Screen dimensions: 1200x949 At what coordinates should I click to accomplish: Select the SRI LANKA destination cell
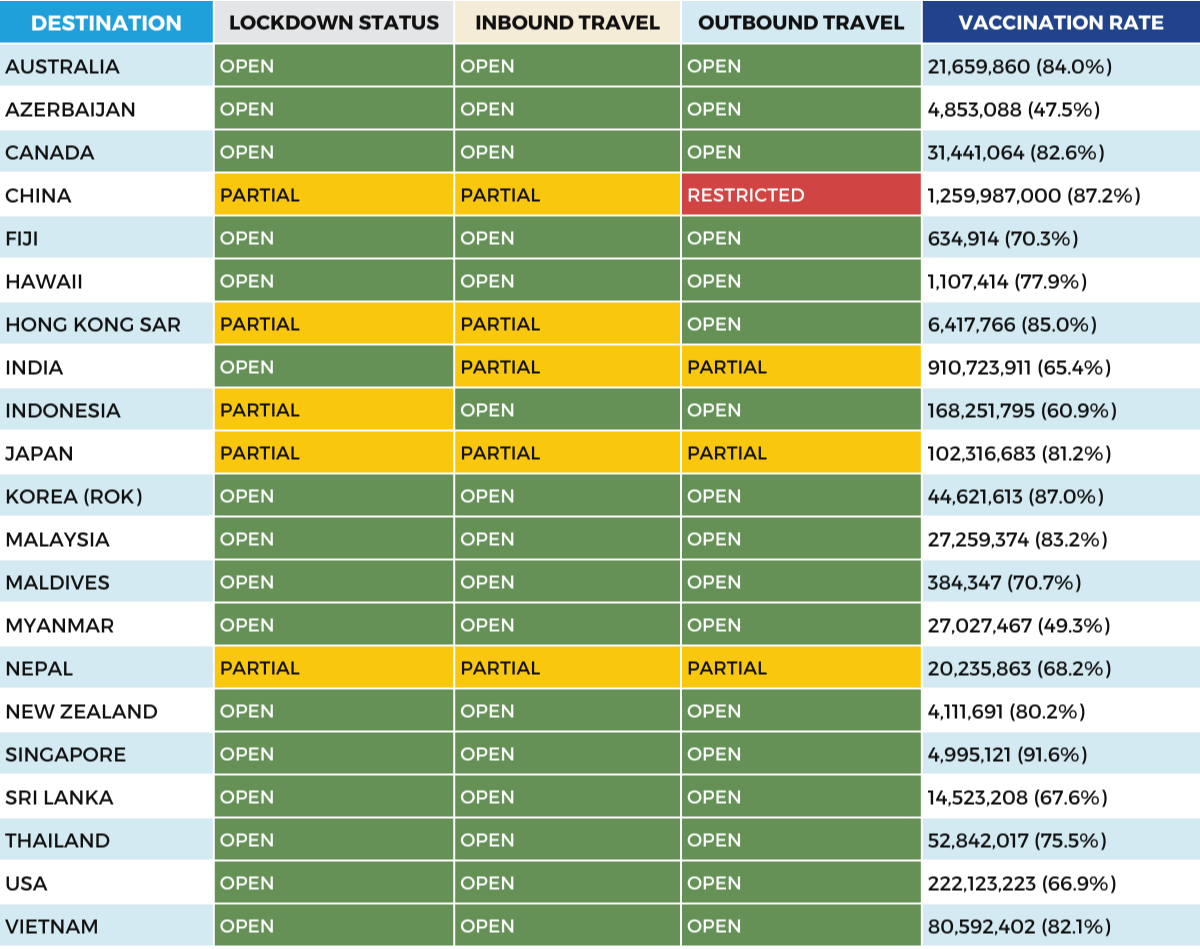(106, 797)
